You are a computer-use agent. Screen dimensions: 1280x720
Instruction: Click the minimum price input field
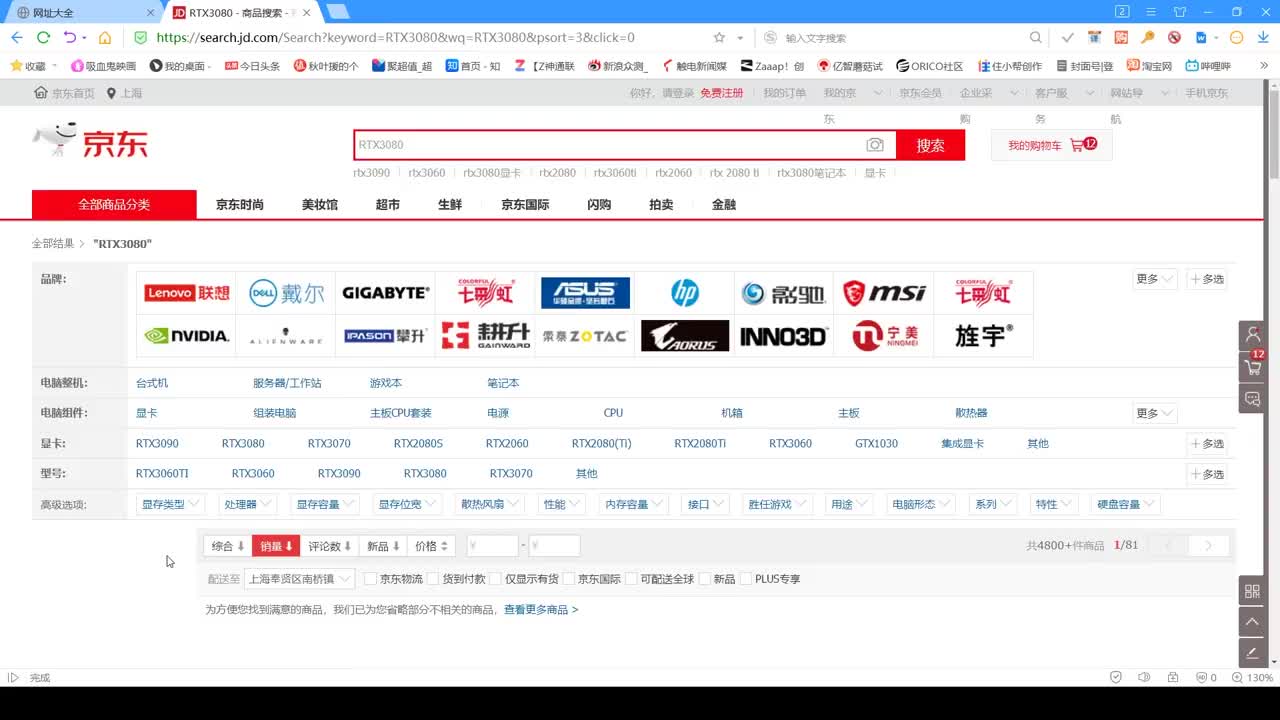click(493, 546)
